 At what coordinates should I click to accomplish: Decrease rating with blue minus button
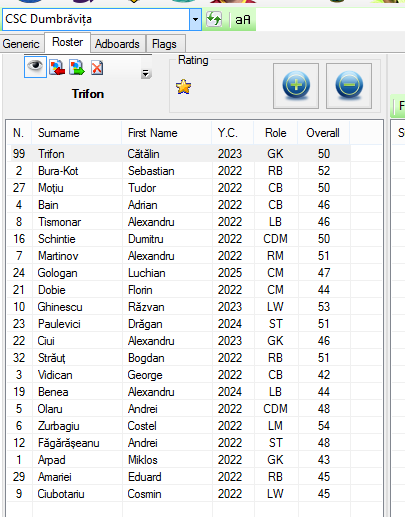[x=349, y=86]
